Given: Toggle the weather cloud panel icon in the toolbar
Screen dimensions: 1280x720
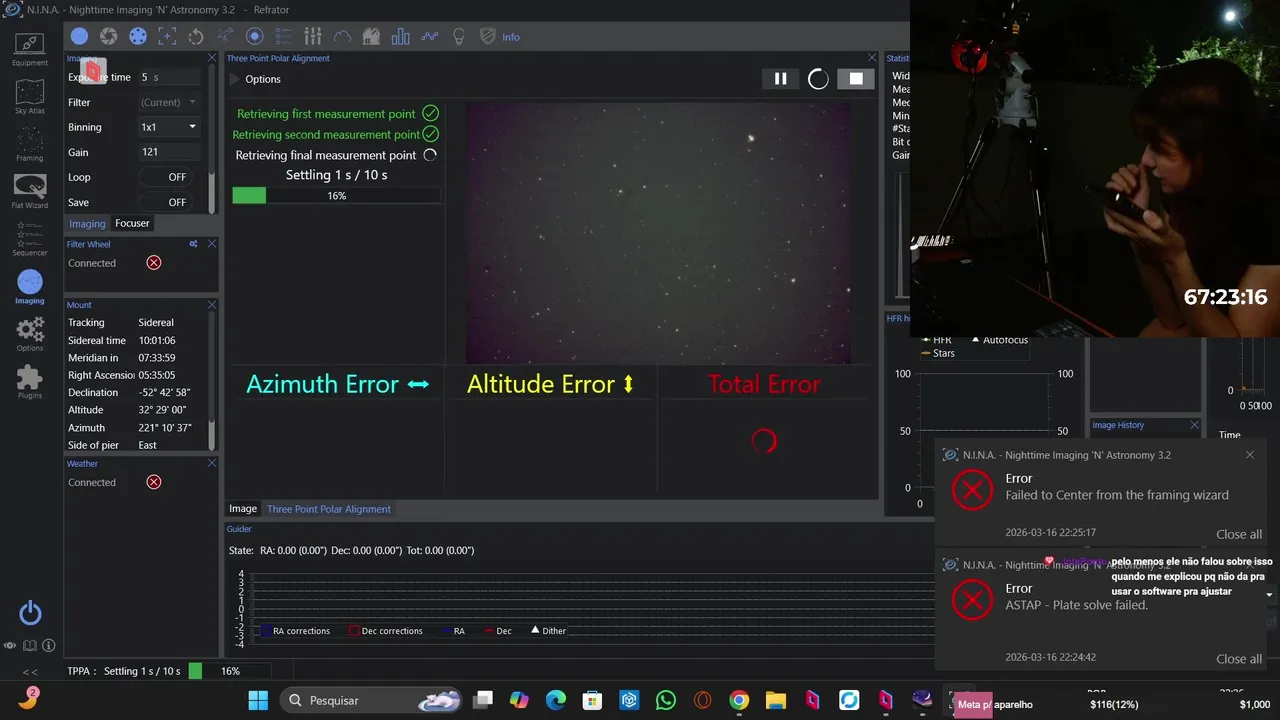Looking at the screenshot, I should click(342, 37).
